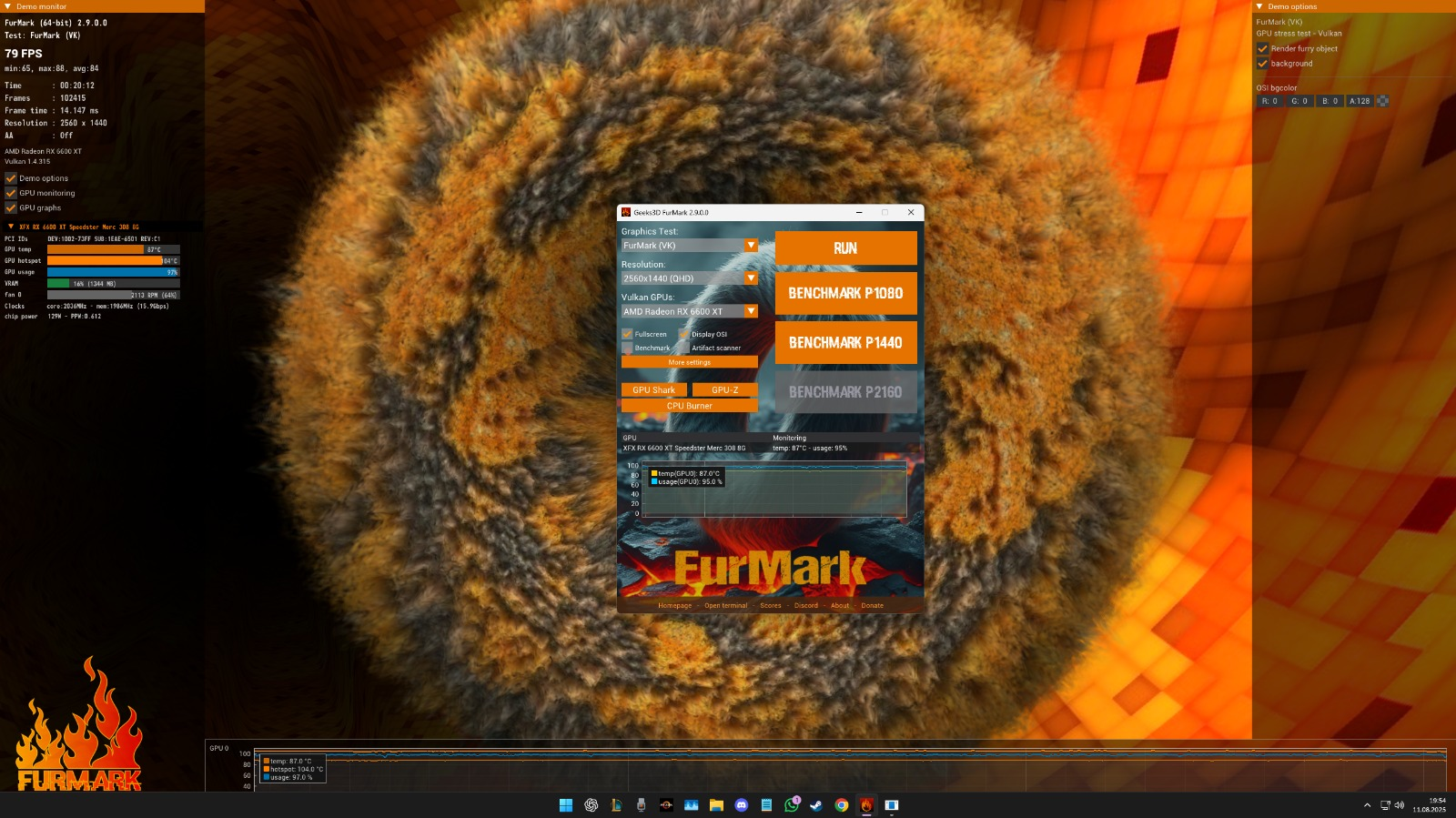1456x818 pixels.
Task: Toggle the Fullscreen checkbox
Action: [x=627, y=334]
